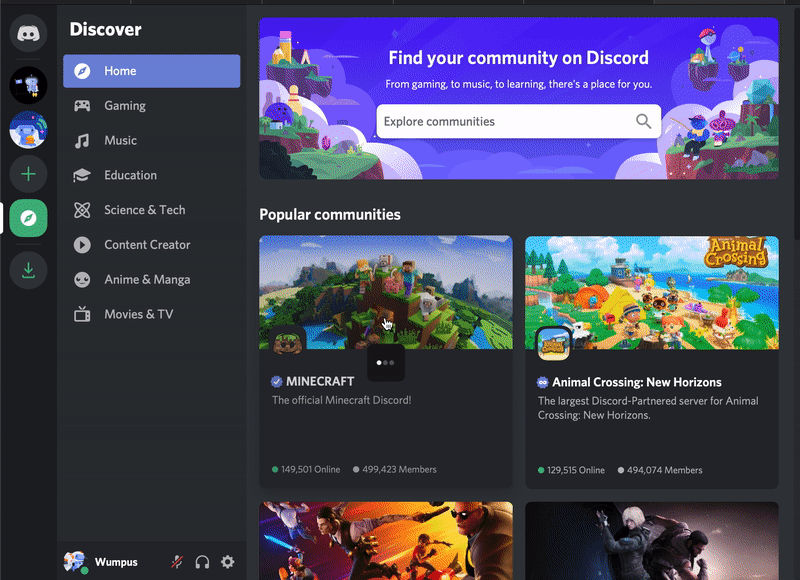Click the three-dot loading indicator on Minecraft card
800x580 pixels.
pos(385,363)
